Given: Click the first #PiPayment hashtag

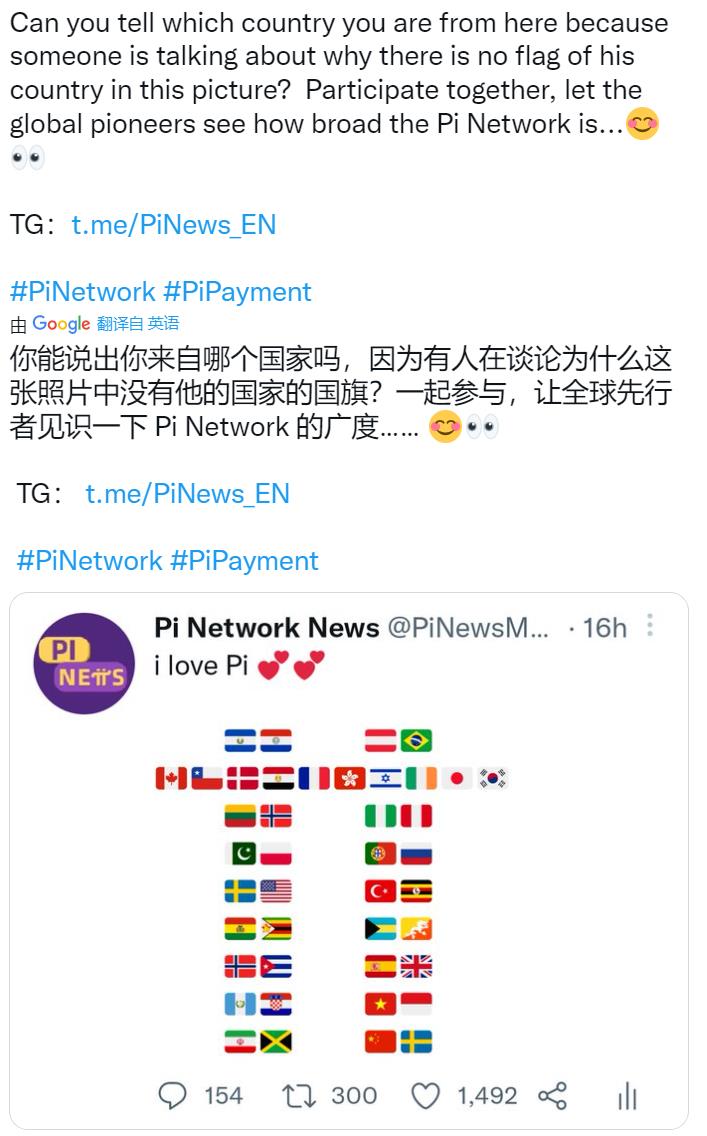Looking at the screenshot, I should 238,292.
